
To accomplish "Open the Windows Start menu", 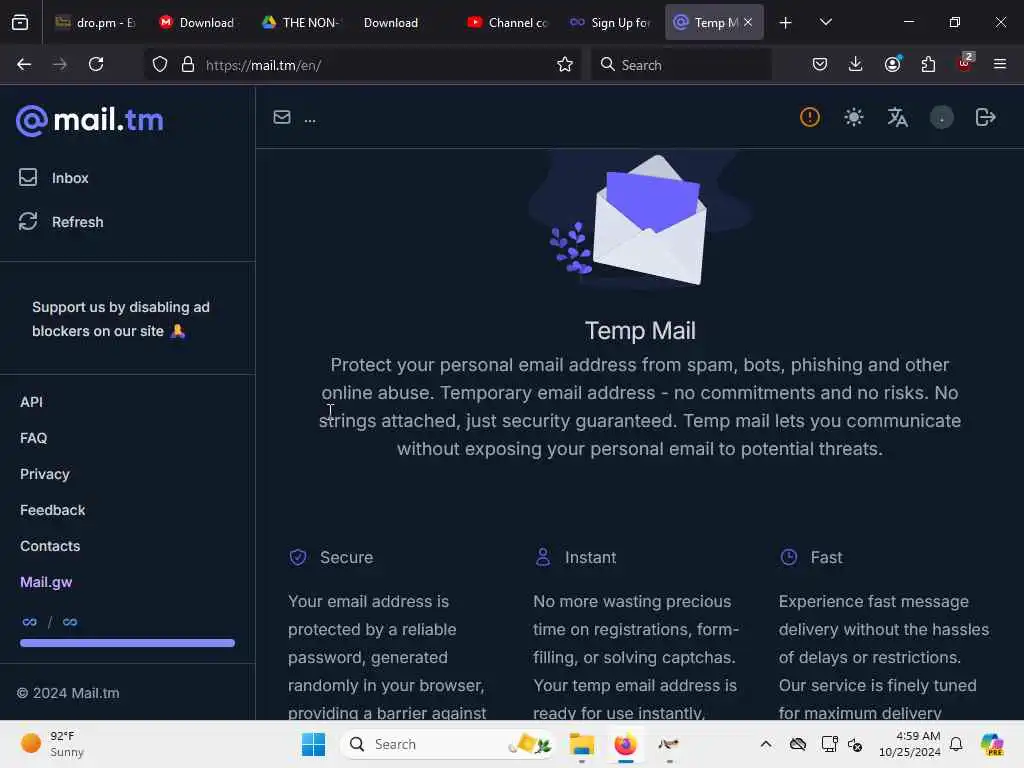I will [313, 744].
